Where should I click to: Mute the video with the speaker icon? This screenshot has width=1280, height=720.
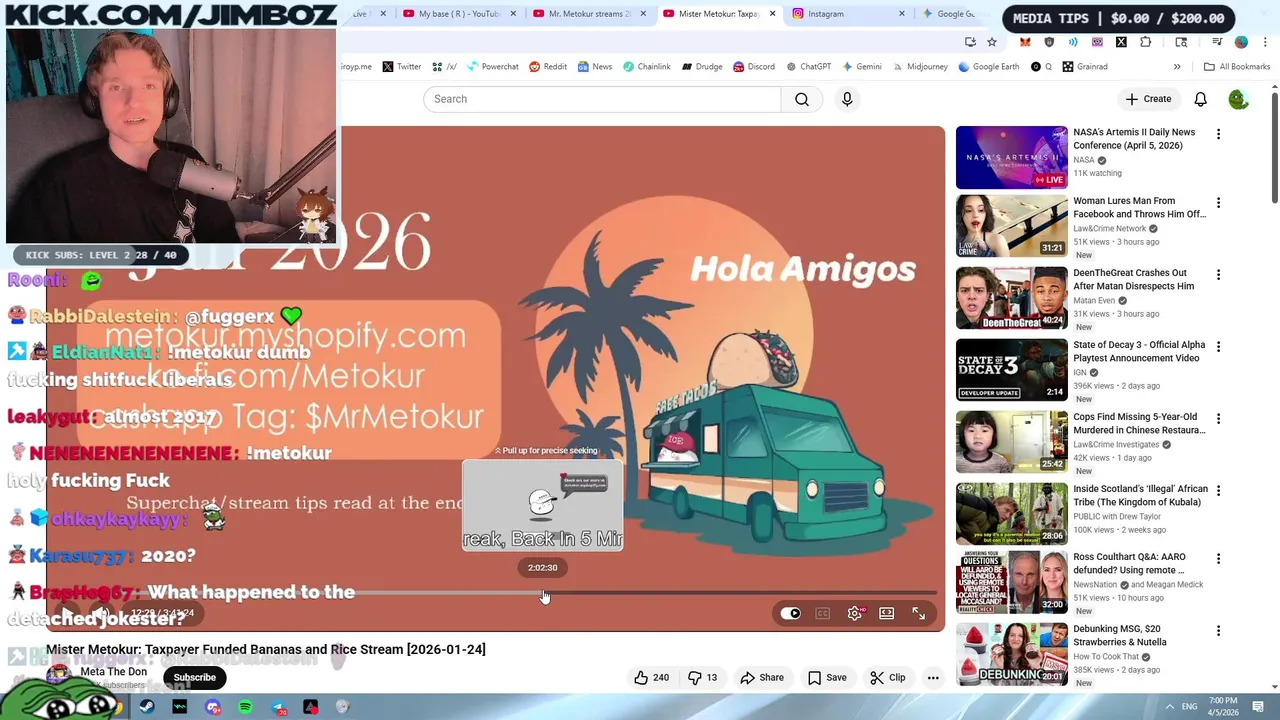[101, 613]
